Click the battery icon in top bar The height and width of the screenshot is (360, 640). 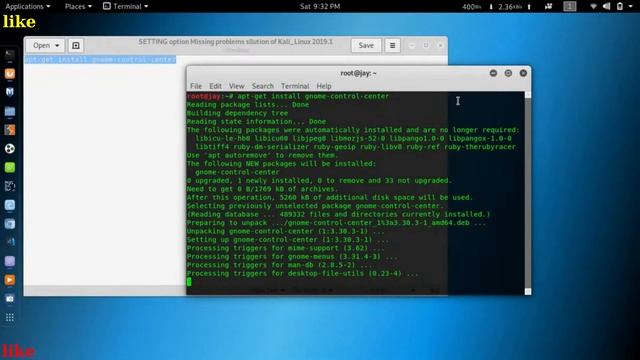pyautogui.click(x=620, y=6)
